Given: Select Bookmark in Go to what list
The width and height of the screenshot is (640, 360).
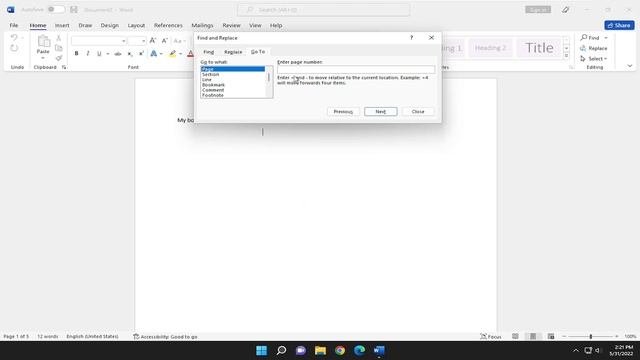Looking at the screenshot, I should point(213,85).
